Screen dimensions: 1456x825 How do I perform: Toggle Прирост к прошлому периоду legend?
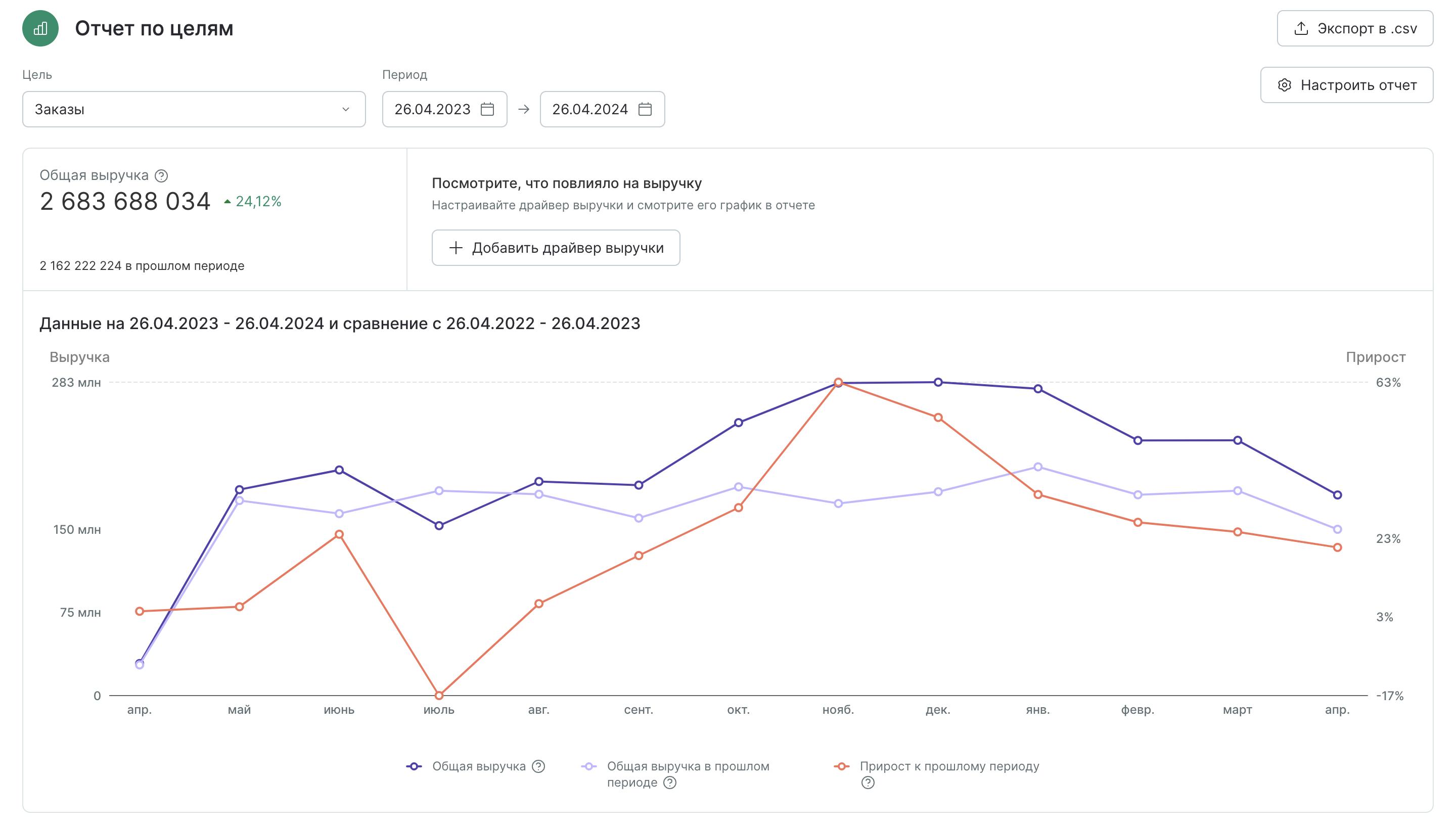click(949, 766)
